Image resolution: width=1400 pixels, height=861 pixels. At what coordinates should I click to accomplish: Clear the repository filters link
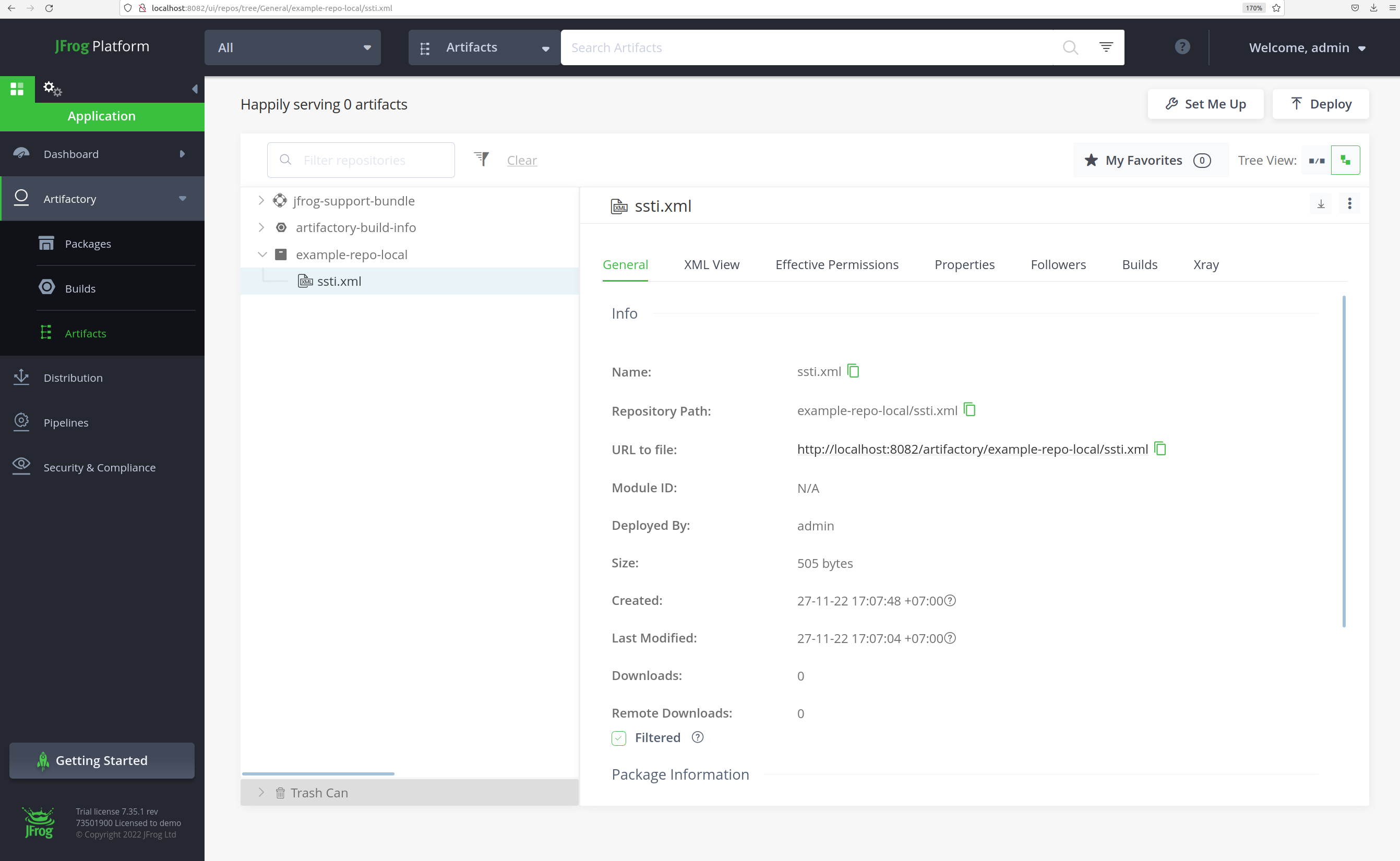point(521,161)
